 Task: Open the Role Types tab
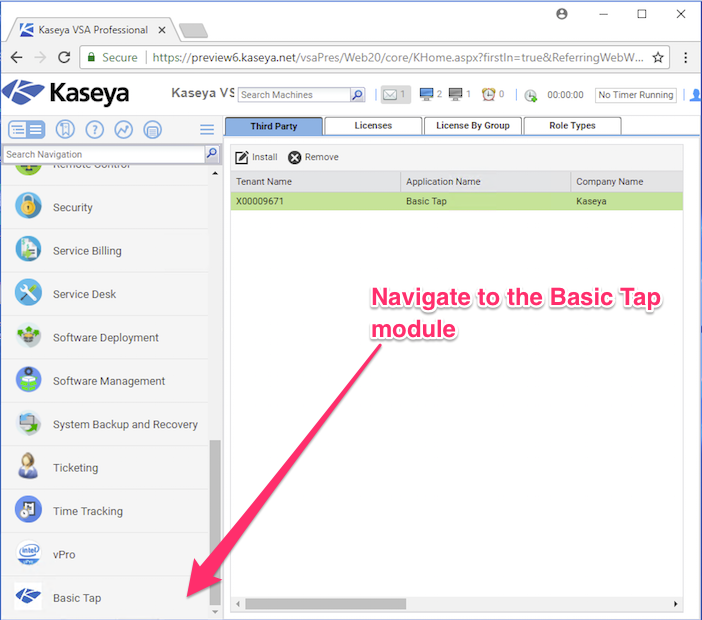(572, 126)
